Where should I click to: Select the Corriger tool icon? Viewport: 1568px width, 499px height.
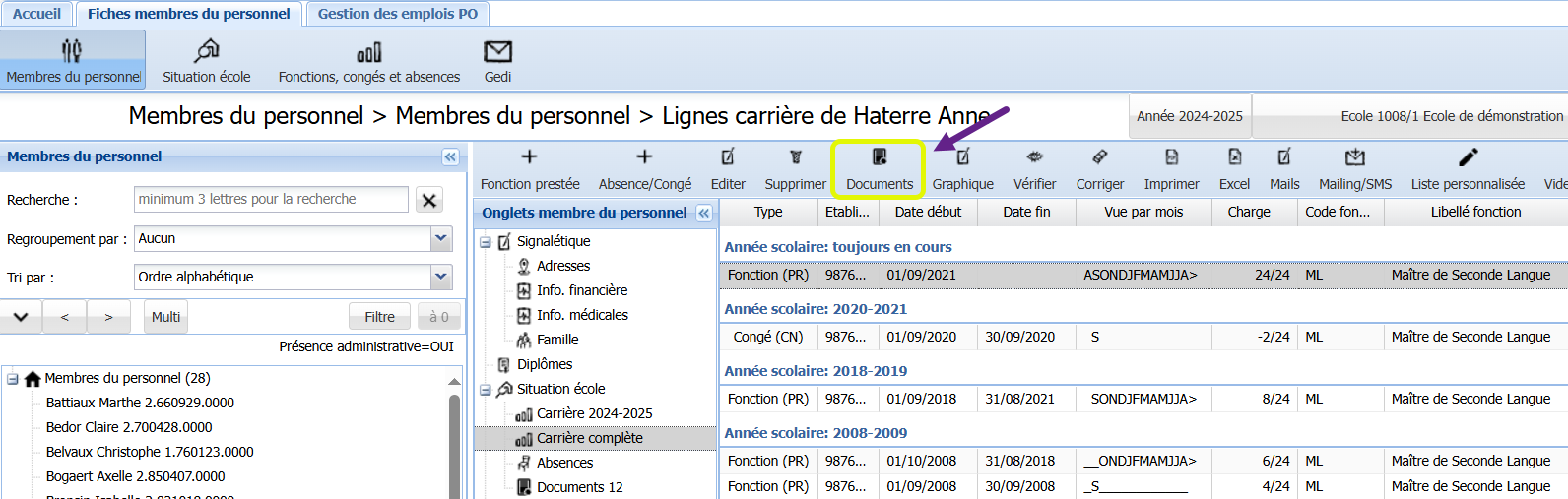point(1099,157)
